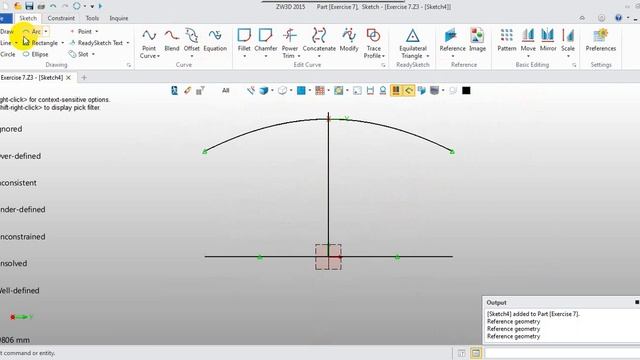This screenshot has height=360, width=640.
Task: Open the Arc tool dropdown arrow
Action: tap(46, 31)
